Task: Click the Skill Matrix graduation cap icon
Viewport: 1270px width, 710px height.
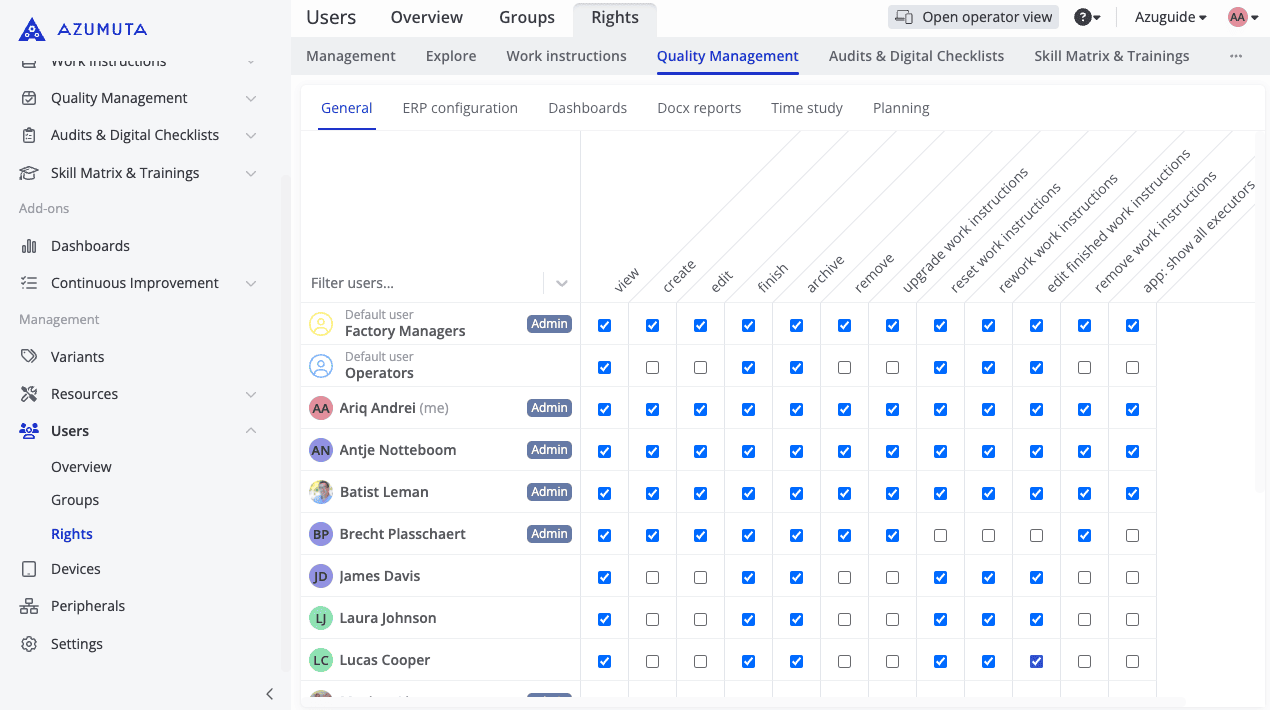Action: point(30,173)
